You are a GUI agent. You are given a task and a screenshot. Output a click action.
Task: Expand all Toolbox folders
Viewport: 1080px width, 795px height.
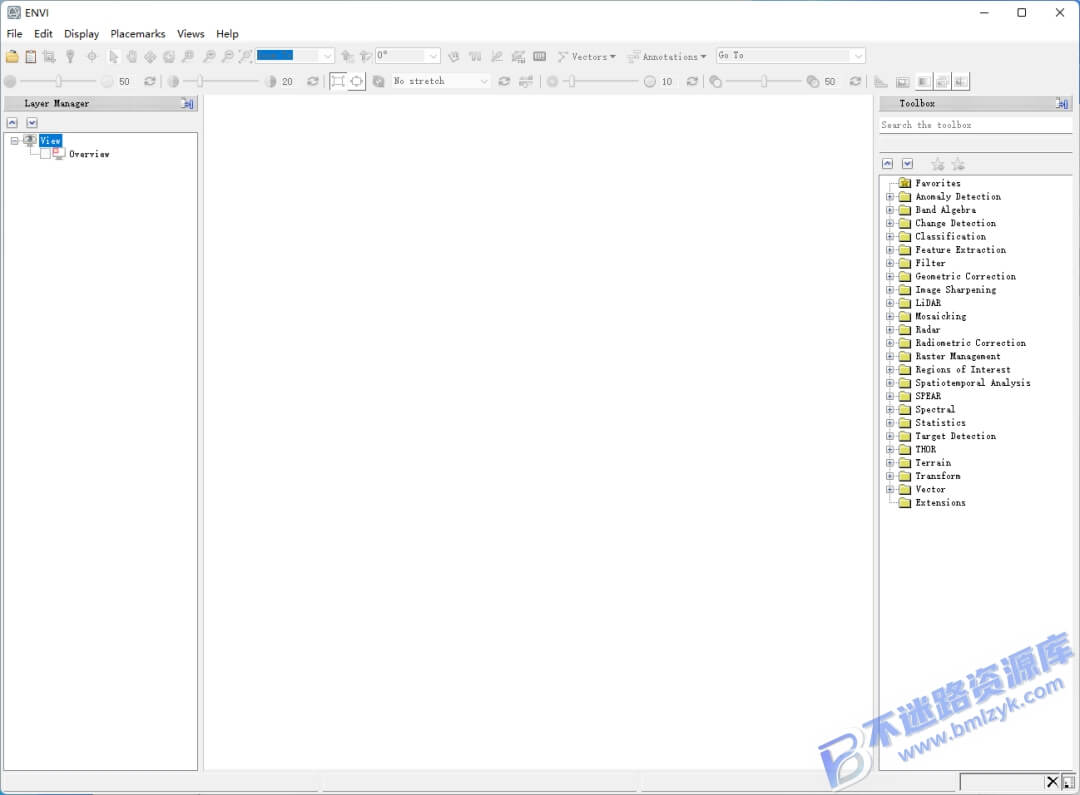coord(907,164)
